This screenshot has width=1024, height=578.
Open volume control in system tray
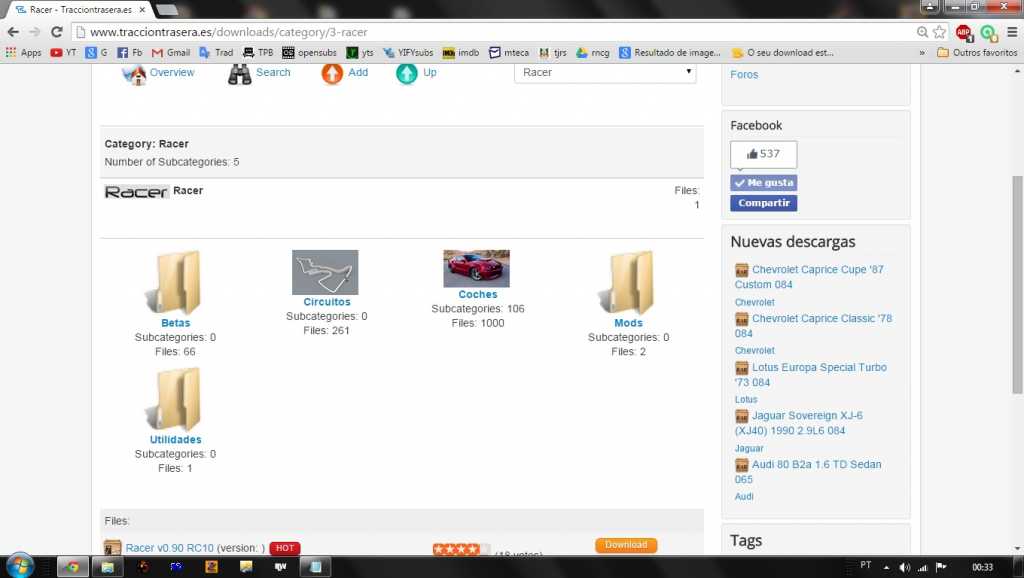[904, 567]
